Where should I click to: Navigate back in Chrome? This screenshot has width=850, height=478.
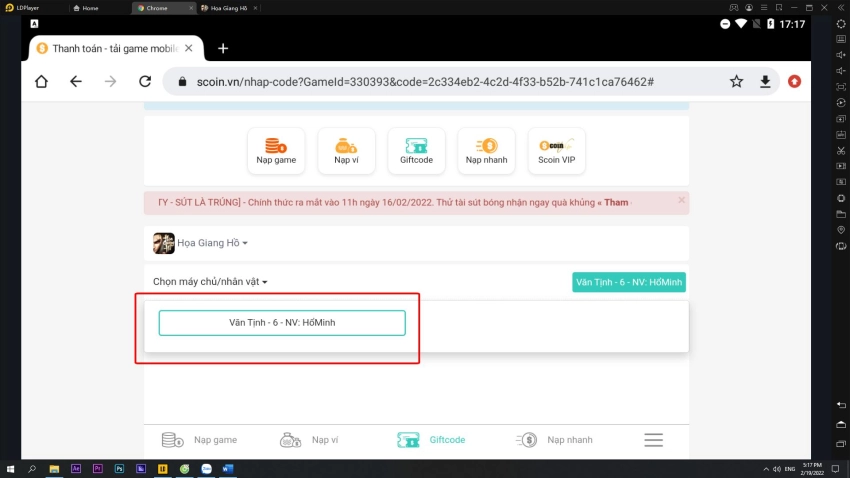point(76,82)
